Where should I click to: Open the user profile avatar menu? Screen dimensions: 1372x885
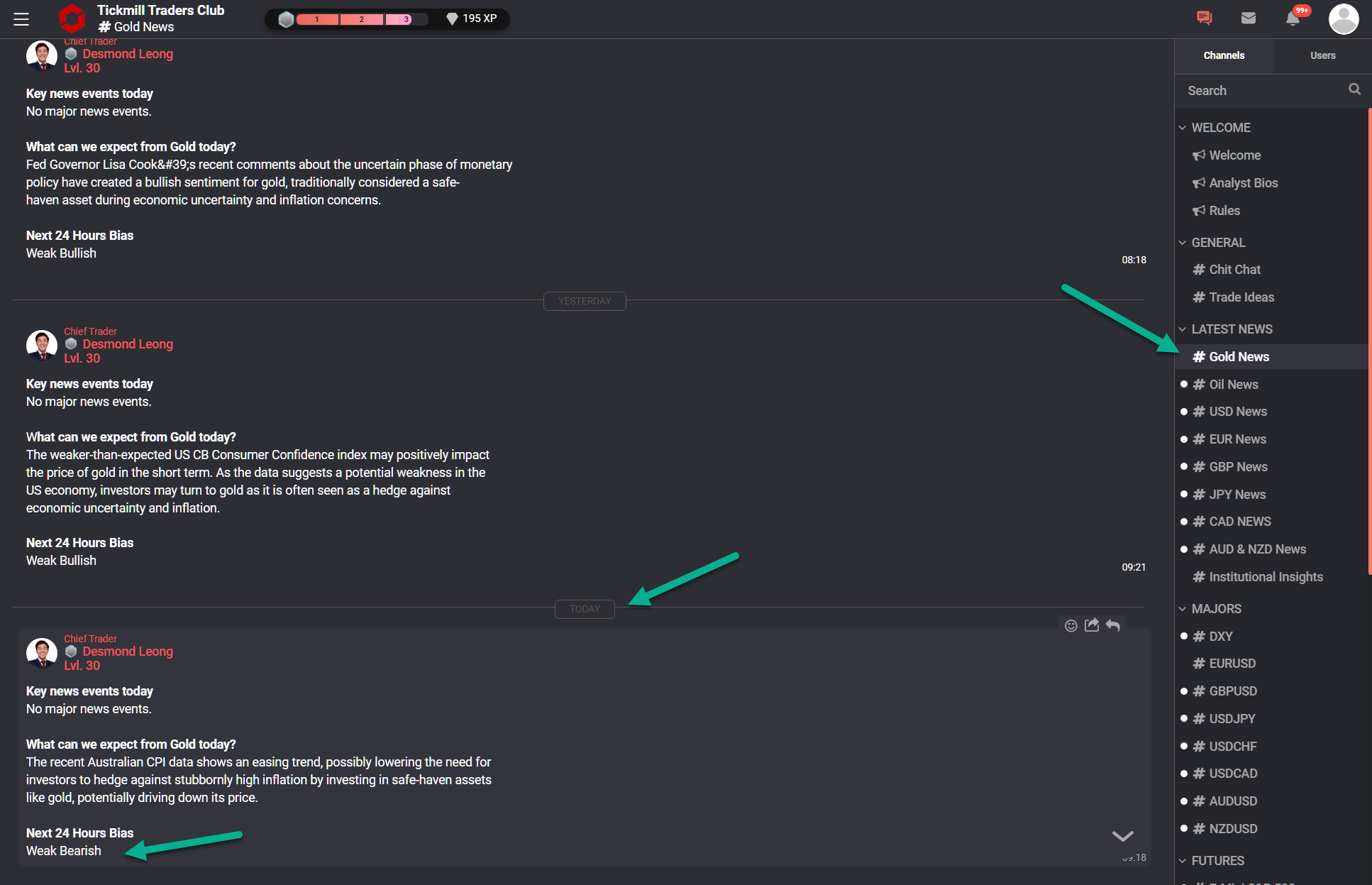(1344, 18)
